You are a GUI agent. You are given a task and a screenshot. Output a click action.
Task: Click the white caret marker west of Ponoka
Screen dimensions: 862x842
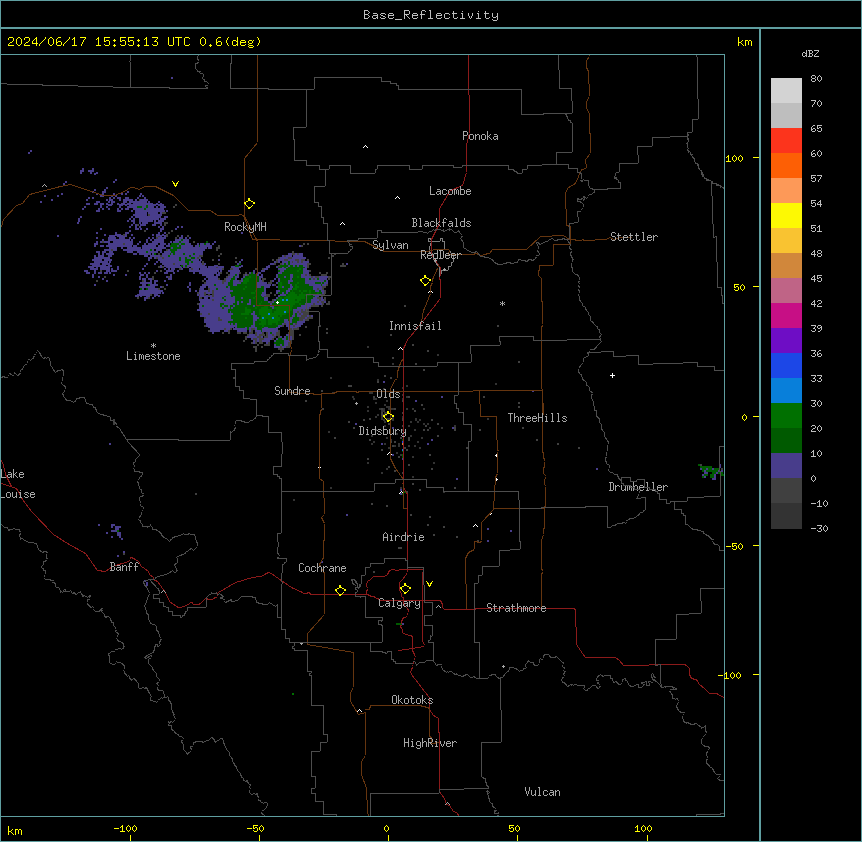[x=366, y=147]
